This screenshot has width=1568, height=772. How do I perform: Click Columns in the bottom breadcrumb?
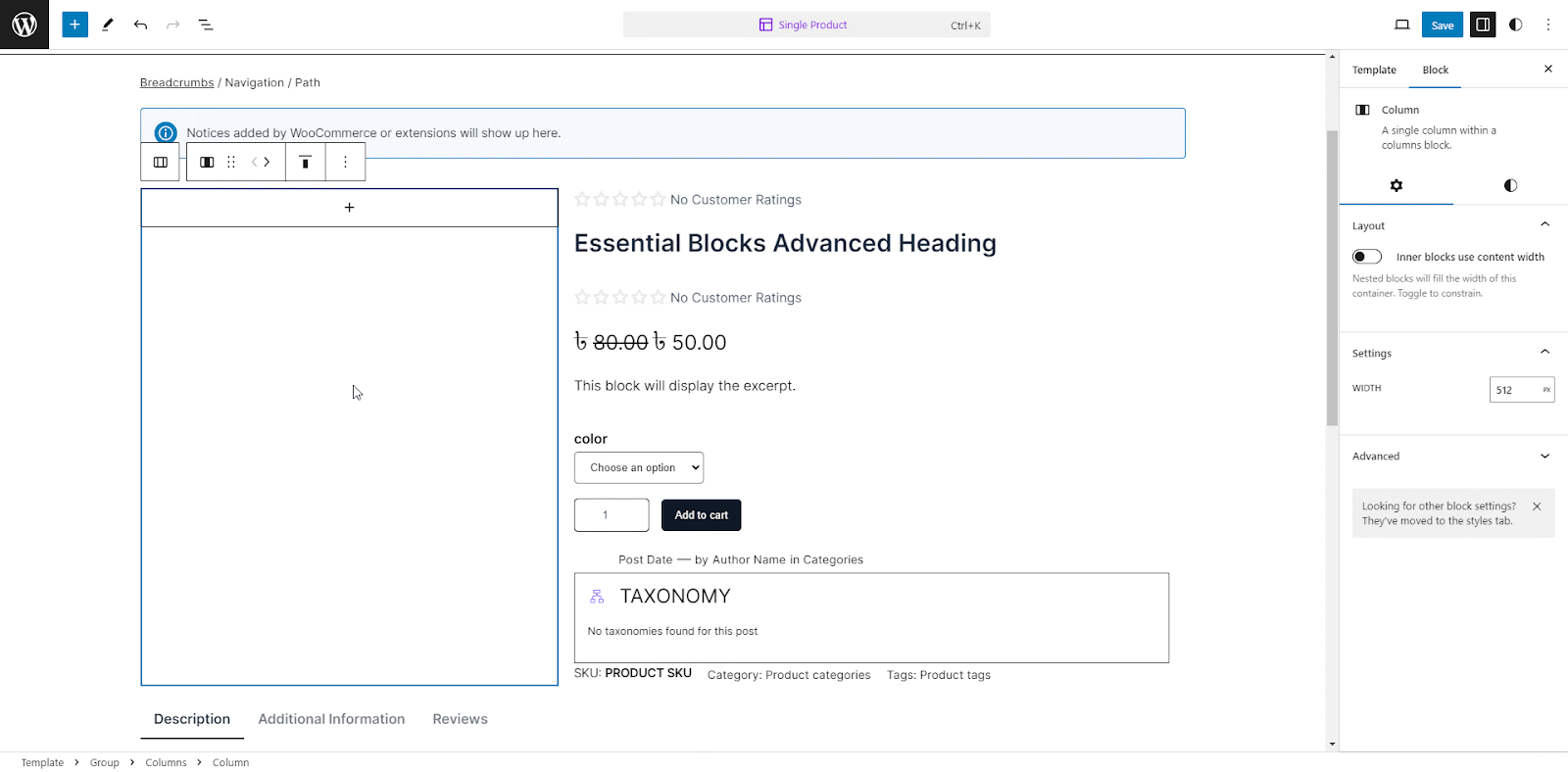(166, 763)
